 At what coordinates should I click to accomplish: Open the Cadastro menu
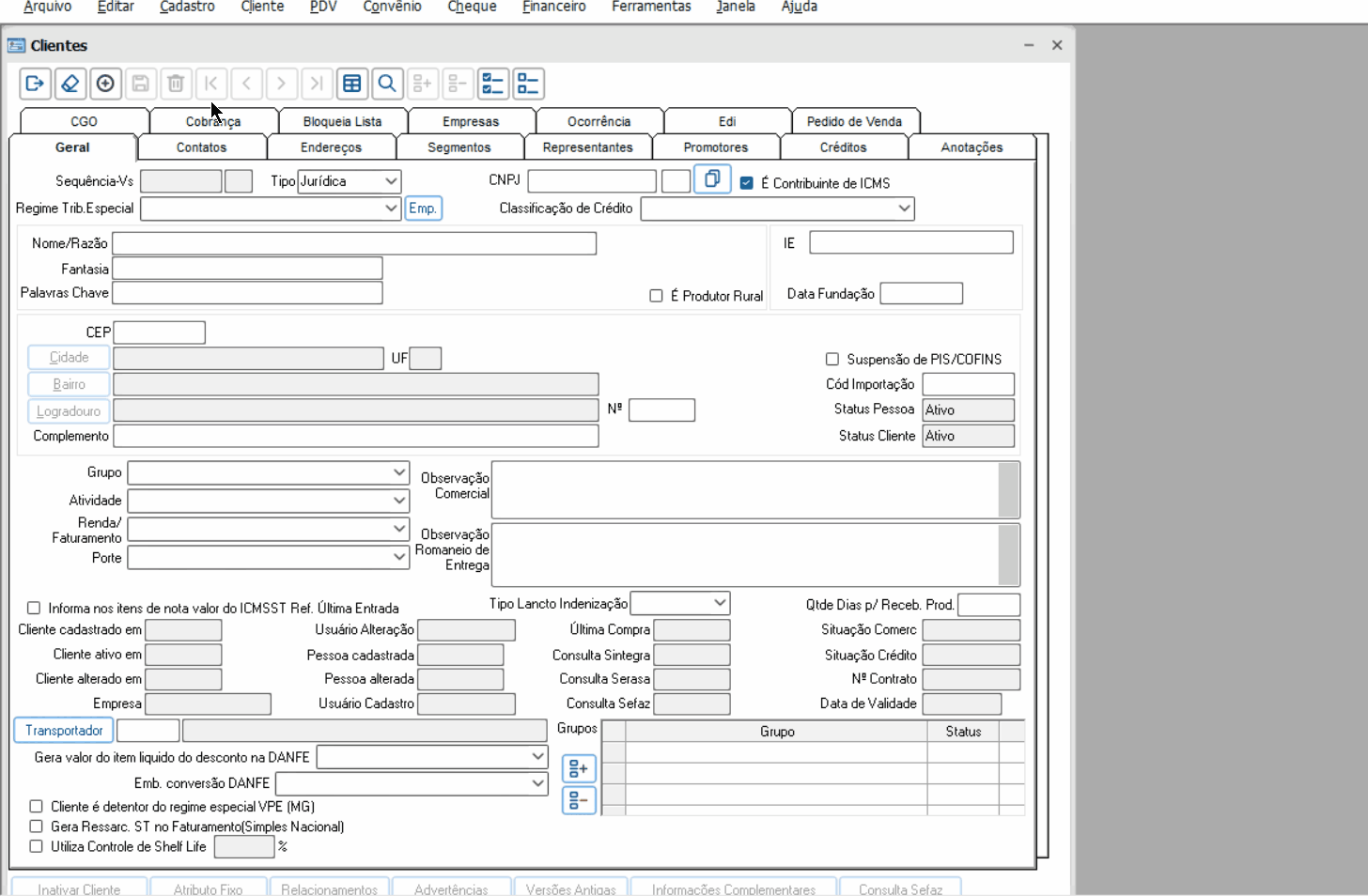click(187, 7)
